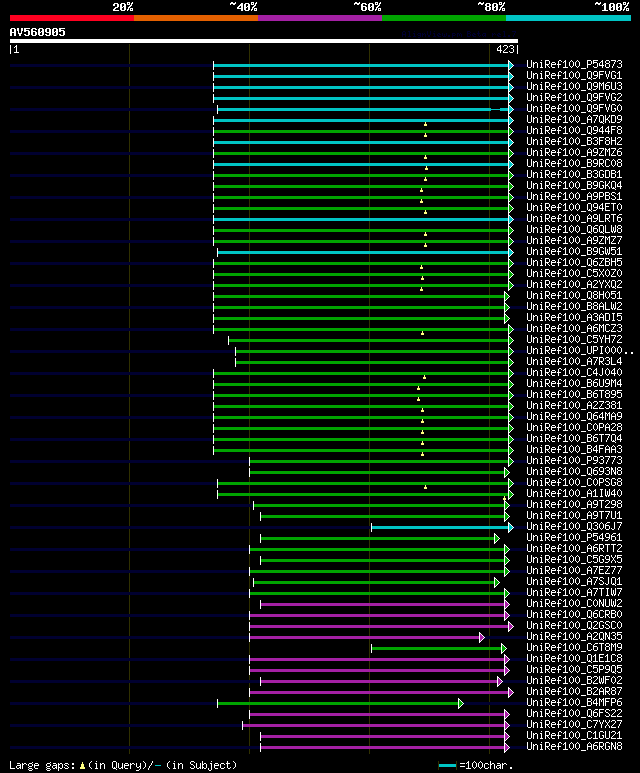The width and height of the screenshot is (640, 773).
Task: Click the red 20% identity color bar
Action: point(71,18)
